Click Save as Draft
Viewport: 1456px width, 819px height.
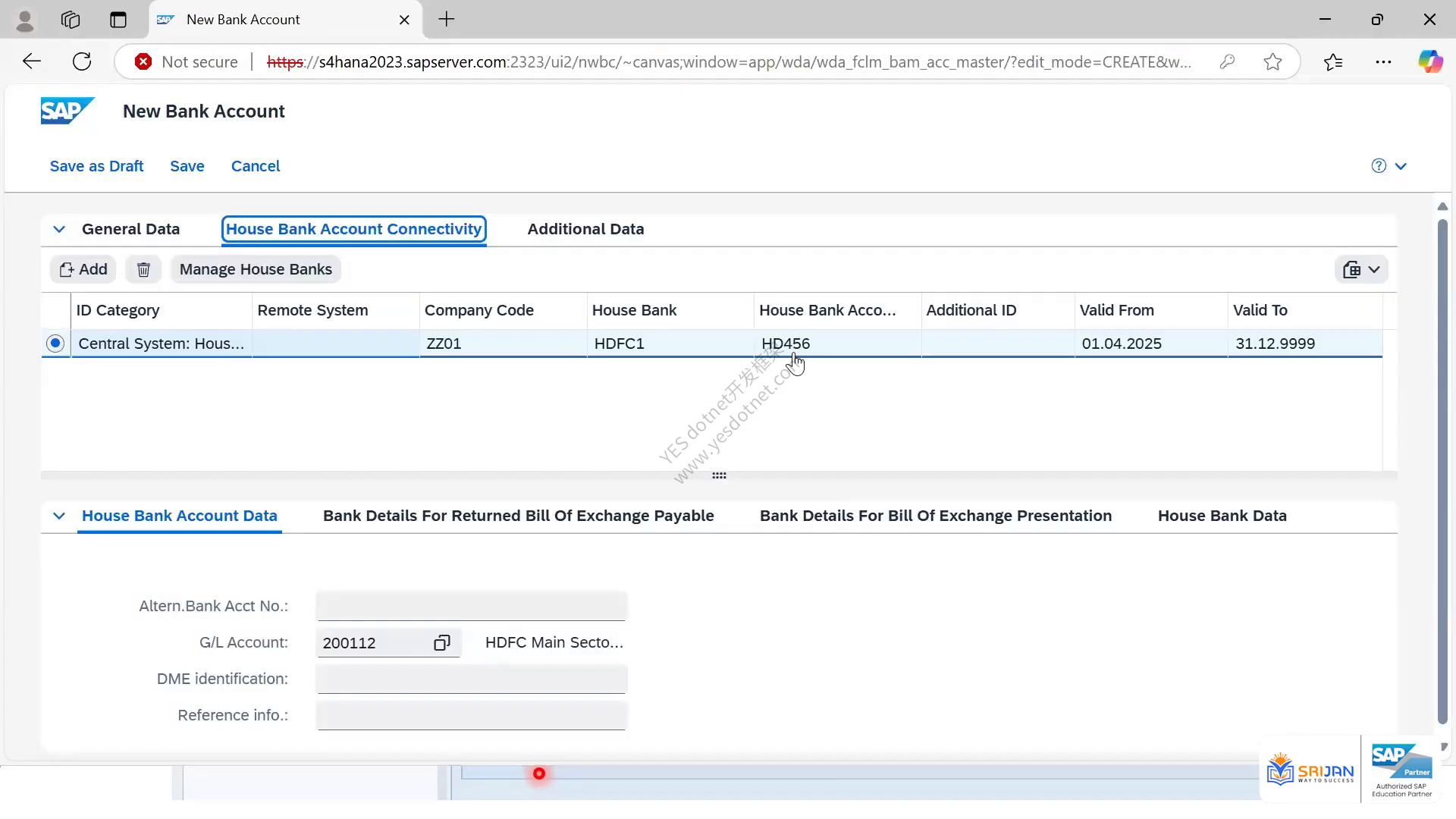coord(96,166)
